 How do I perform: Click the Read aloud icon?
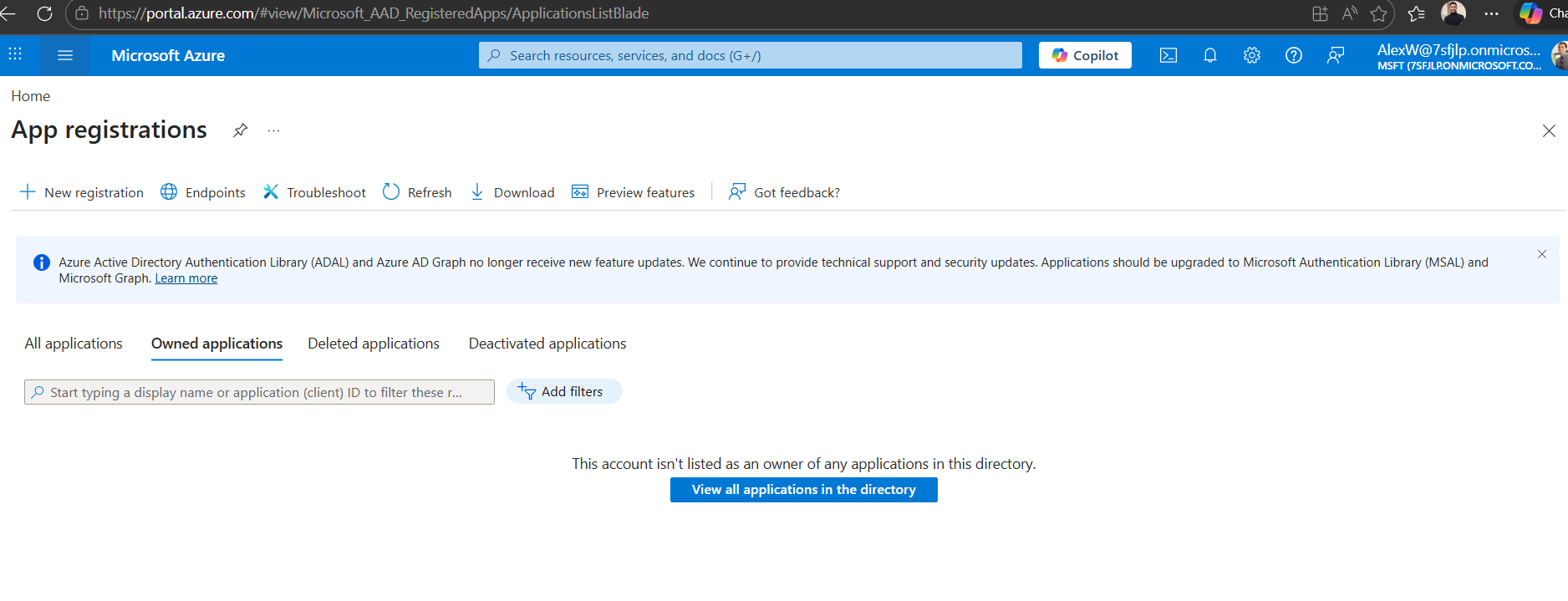(1349, 13)
